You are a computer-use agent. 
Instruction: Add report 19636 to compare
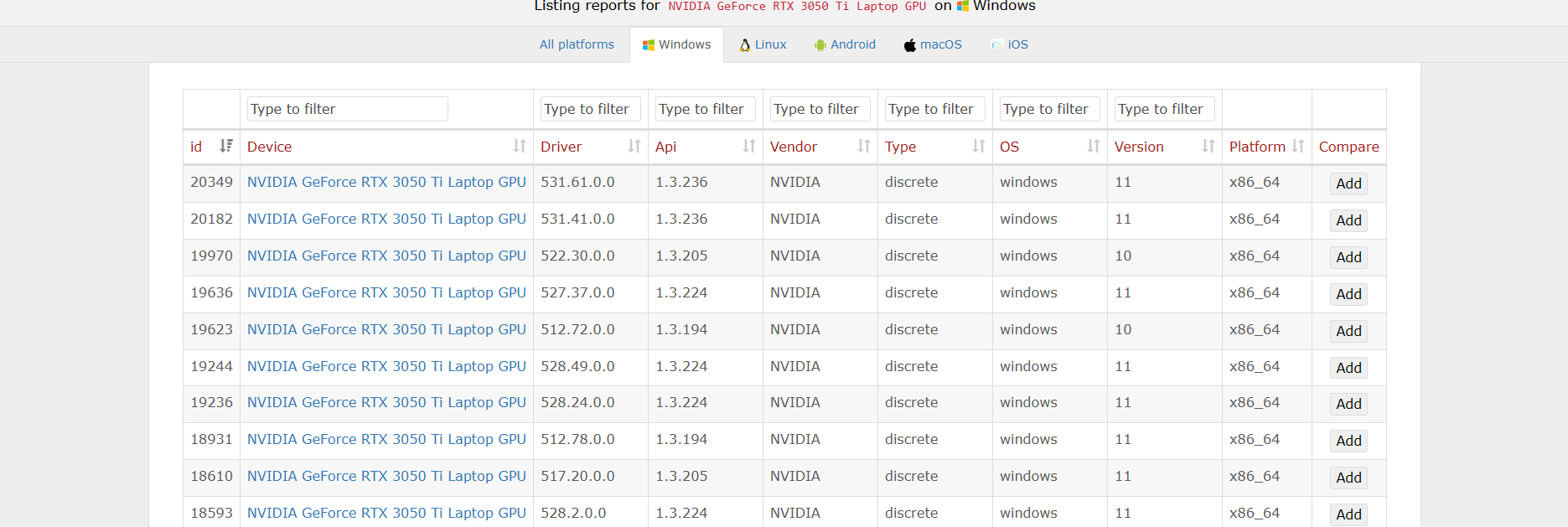click(x=1348, y=294)
